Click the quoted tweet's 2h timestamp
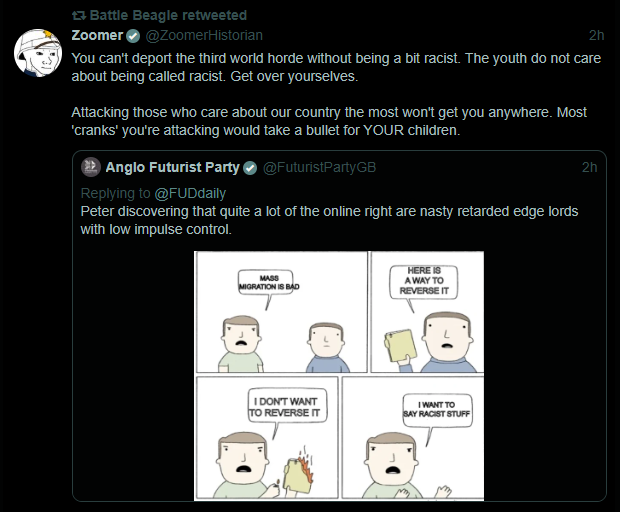620x512 pixels. (x=588, y=167)
